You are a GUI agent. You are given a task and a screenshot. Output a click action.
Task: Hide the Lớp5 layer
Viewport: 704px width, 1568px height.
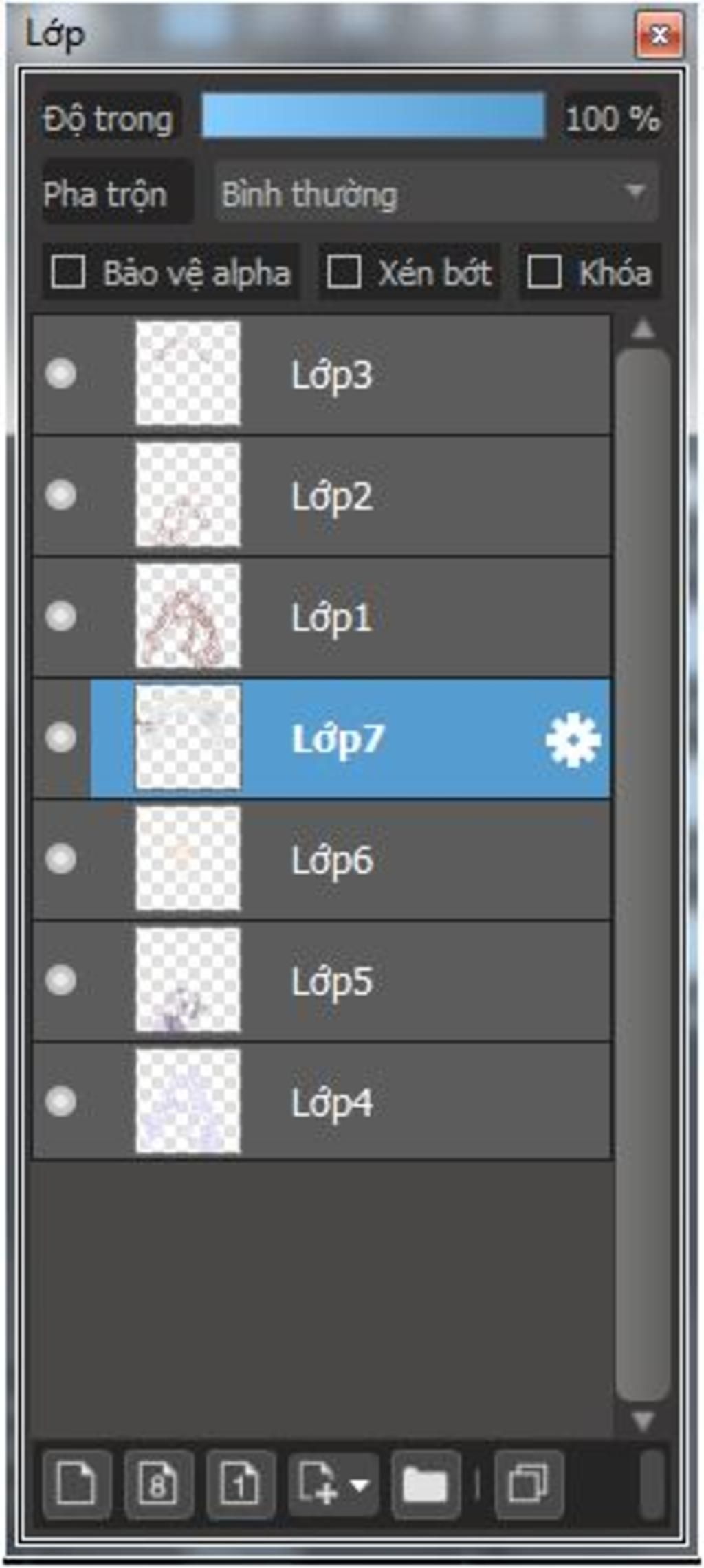60,981
